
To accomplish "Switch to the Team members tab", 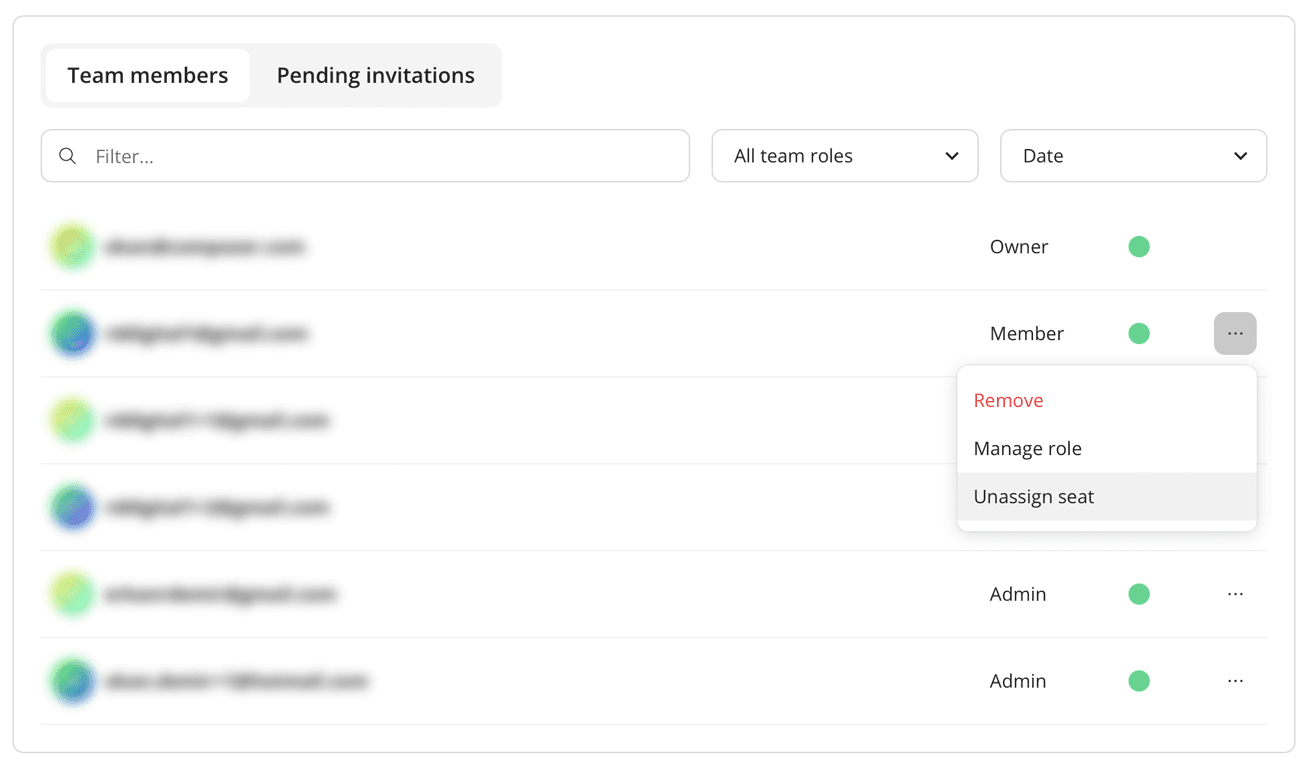I will click(147, 75).
